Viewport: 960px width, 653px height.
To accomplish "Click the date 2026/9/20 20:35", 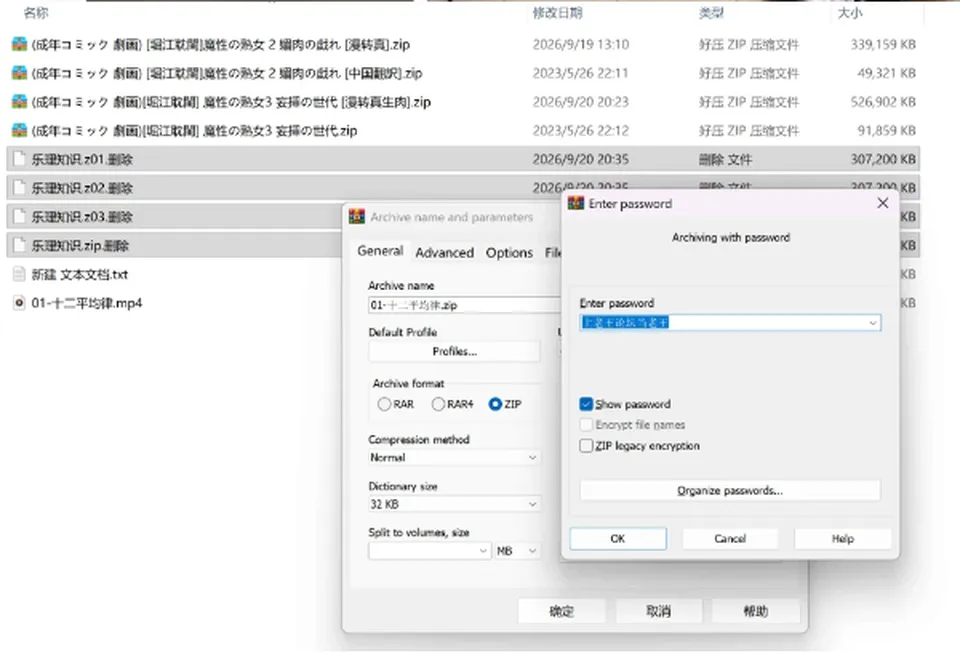I will [x=580, y=159].
